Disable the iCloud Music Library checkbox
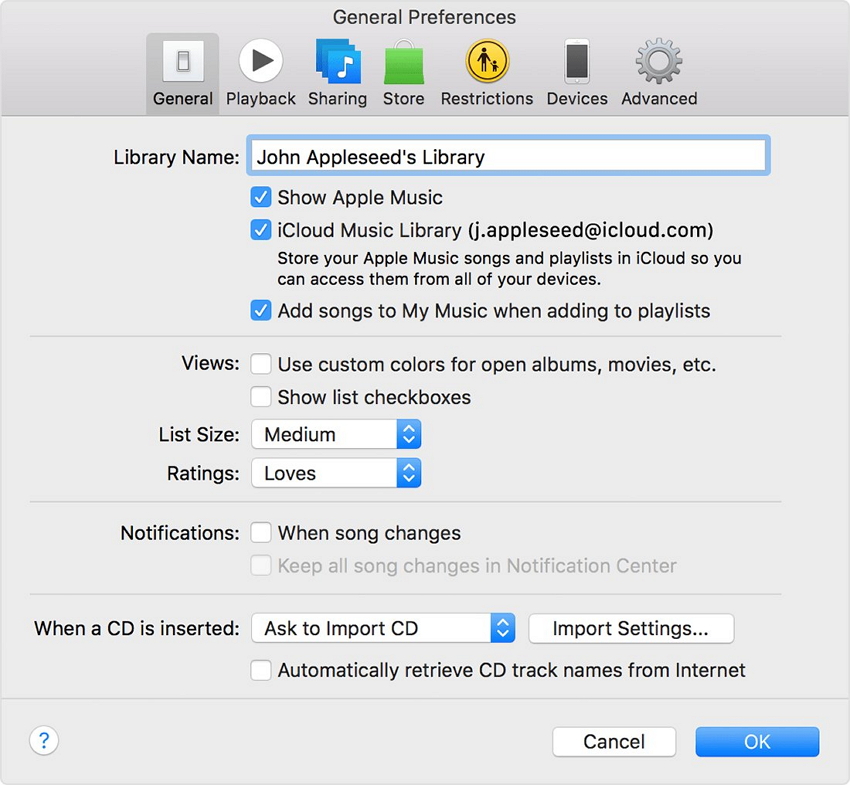Image resolution: width=850 pixels, height=785 pixels. coord(261,230)
